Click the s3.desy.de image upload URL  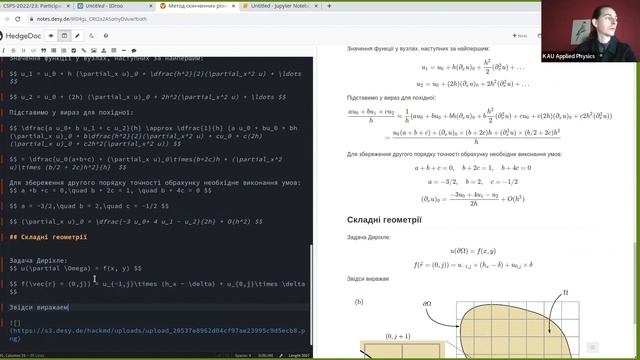[157, 334]
